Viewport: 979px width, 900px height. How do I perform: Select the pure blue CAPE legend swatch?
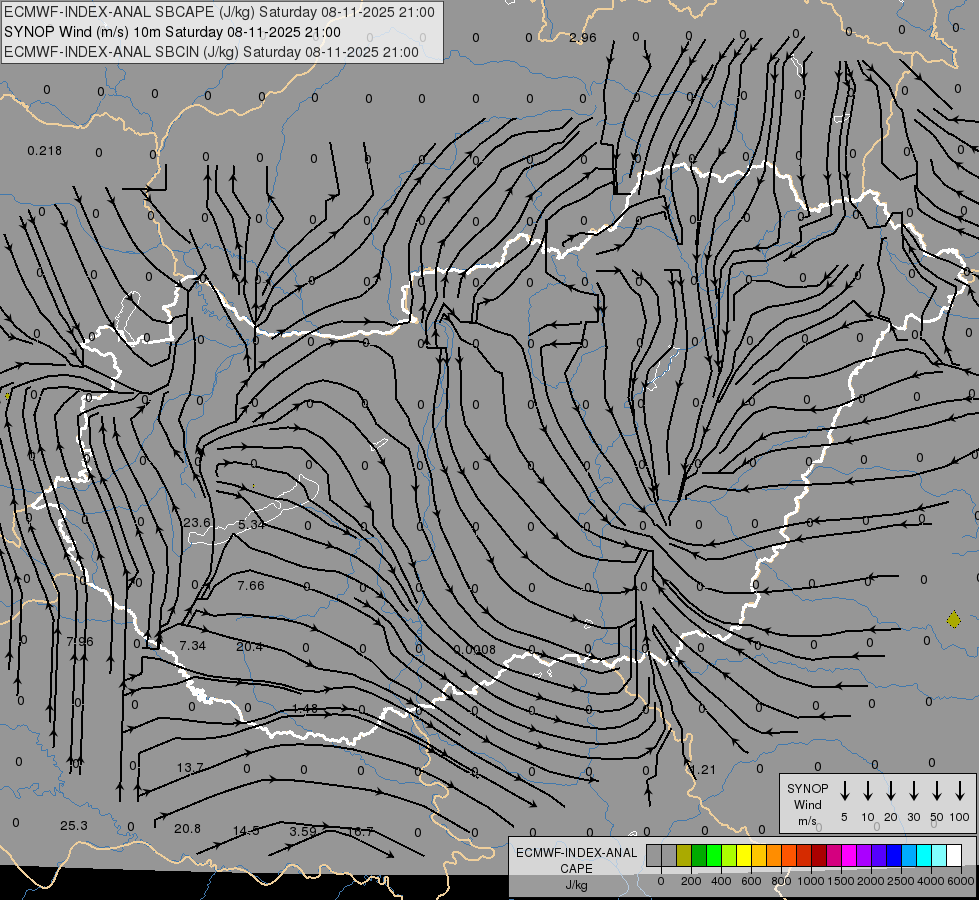click(x=894, y=856)
